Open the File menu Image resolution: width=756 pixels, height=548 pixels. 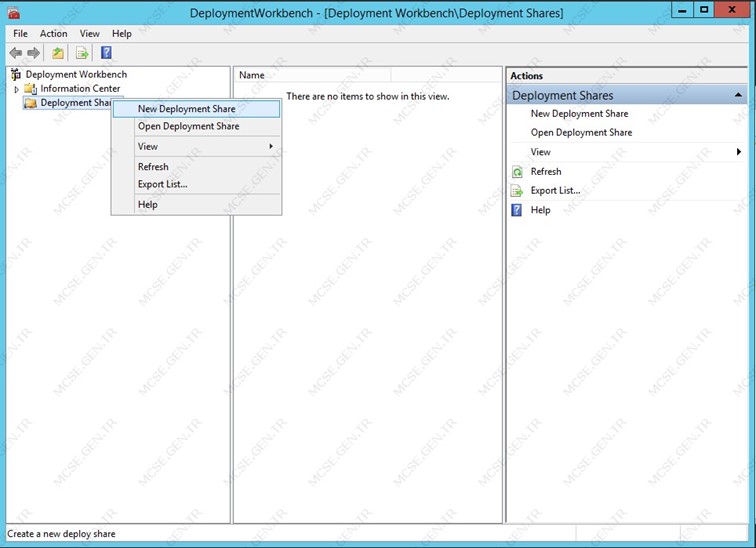pos(20,33)
